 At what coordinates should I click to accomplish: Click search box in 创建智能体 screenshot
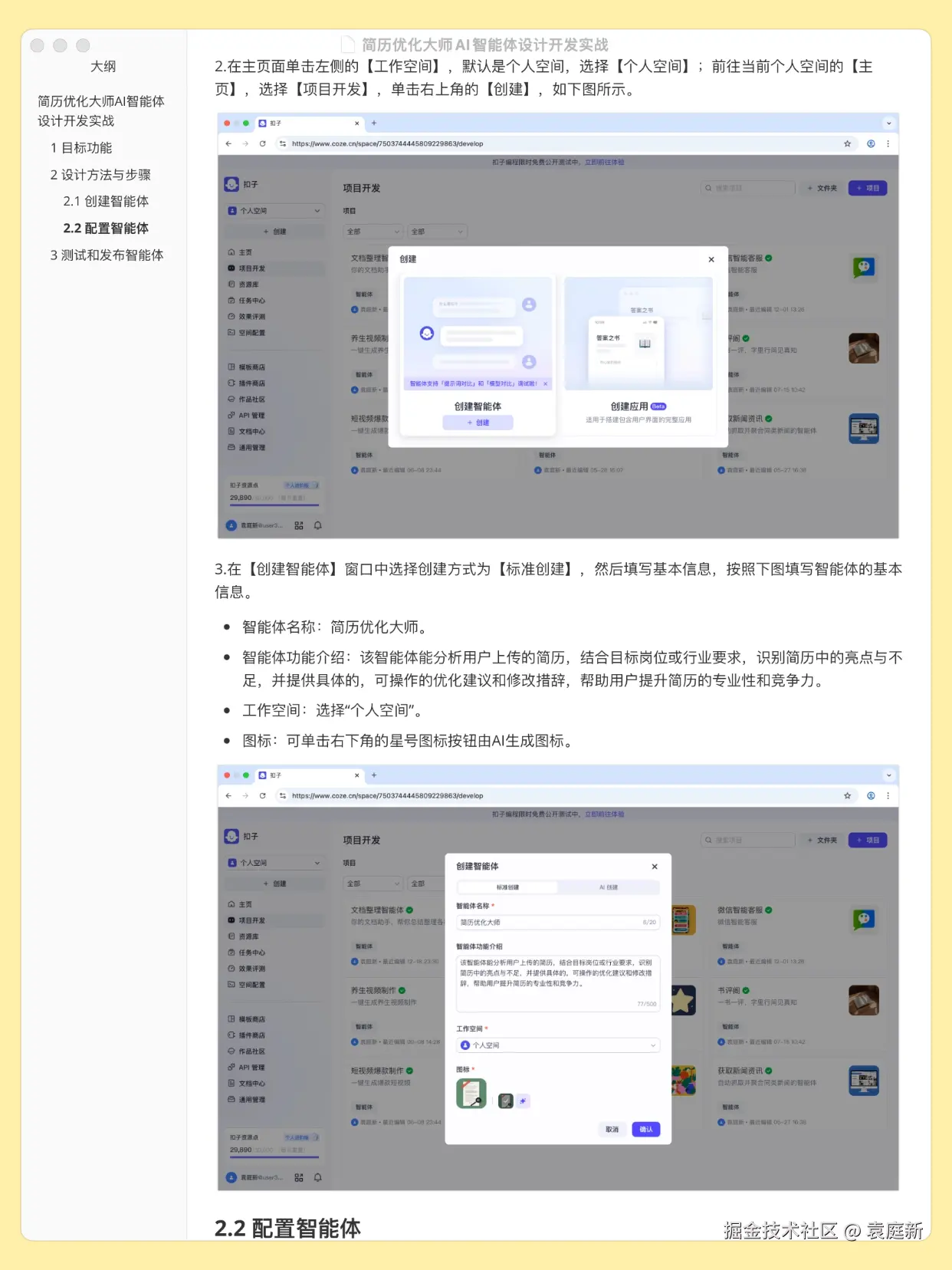coord(748,840)
